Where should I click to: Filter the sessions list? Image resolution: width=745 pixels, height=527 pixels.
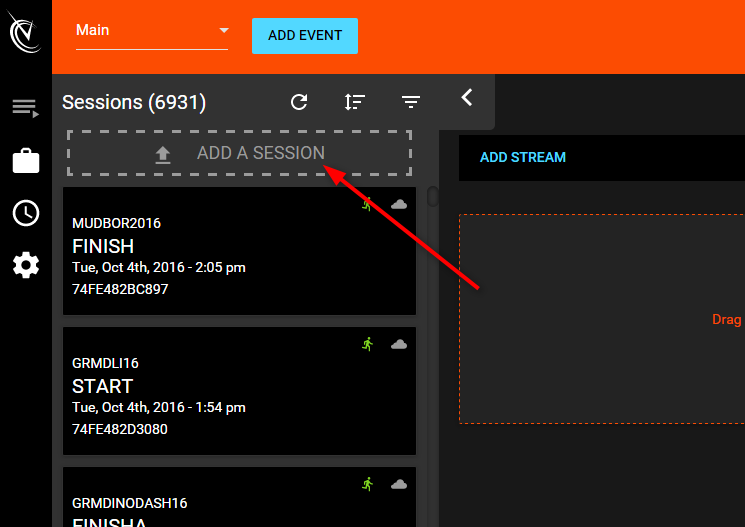point(411,102)
